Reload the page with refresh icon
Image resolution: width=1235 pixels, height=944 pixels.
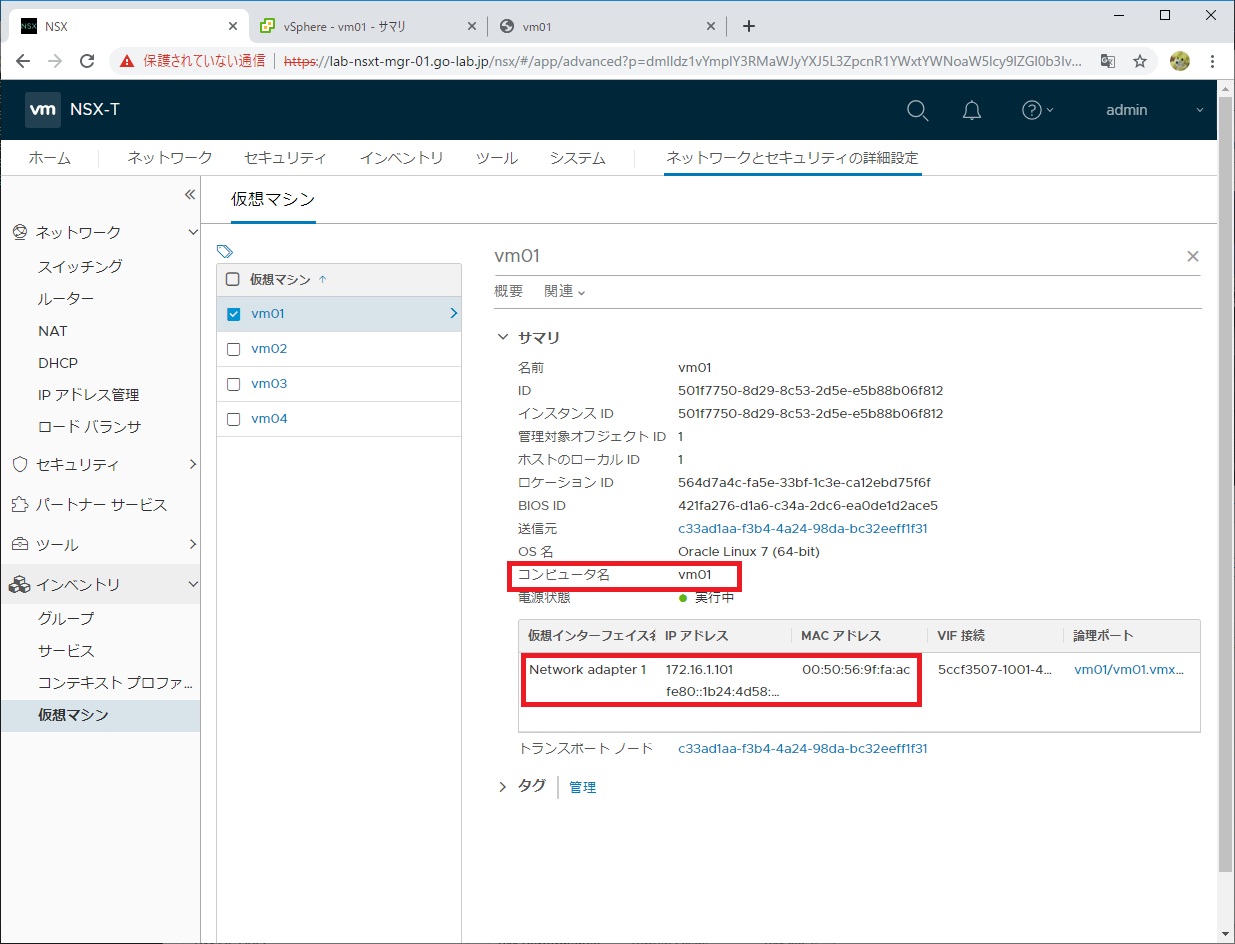[x=87, y=60]
